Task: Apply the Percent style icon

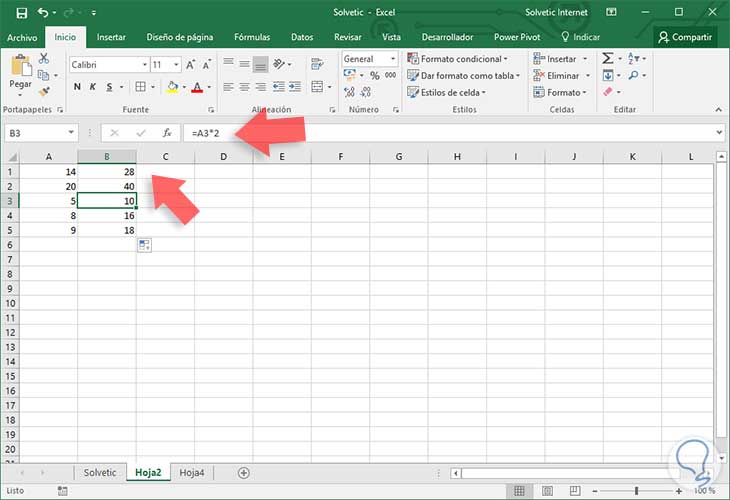Action: tap(375, 75)
